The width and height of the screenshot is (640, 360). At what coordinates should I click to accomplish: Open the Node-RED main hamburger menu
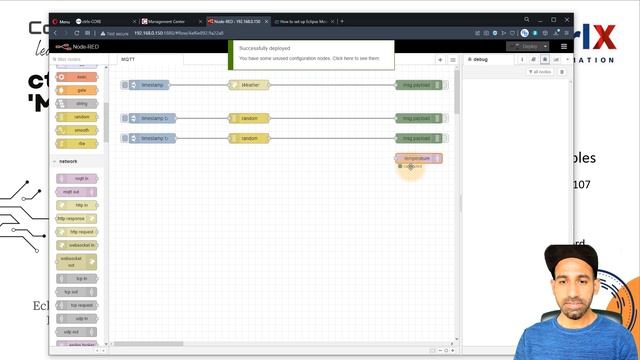tap(564, 47)
